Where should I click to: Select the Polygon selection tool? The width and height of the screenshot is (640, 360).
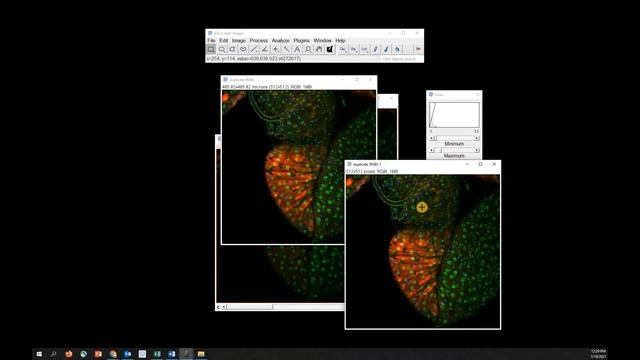pyautogui.click(x=232, y=49)
